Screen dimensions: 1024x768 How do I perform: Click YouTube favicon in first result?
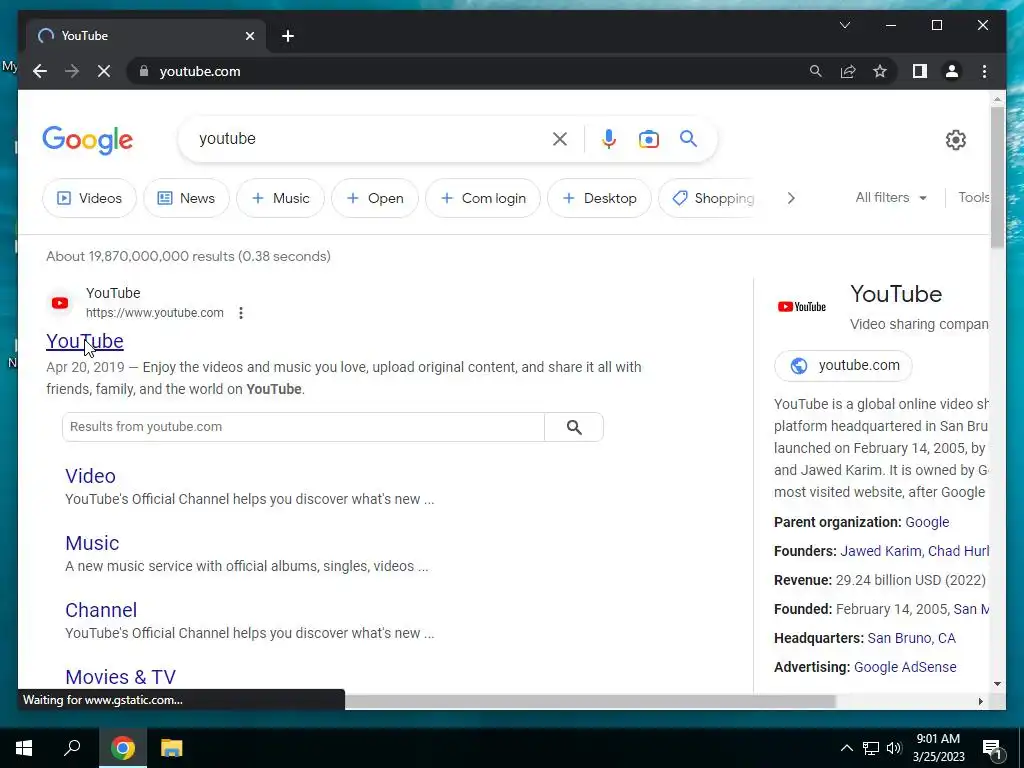[60, 303]
